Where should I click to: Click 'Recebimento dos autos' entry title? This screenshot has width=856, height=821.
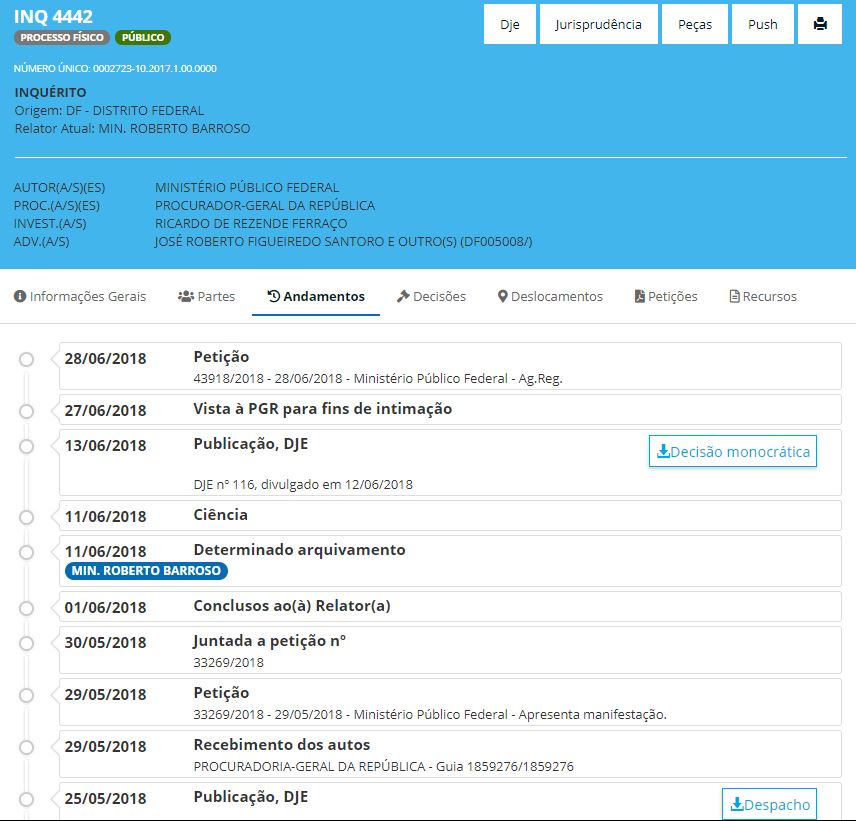282,745
